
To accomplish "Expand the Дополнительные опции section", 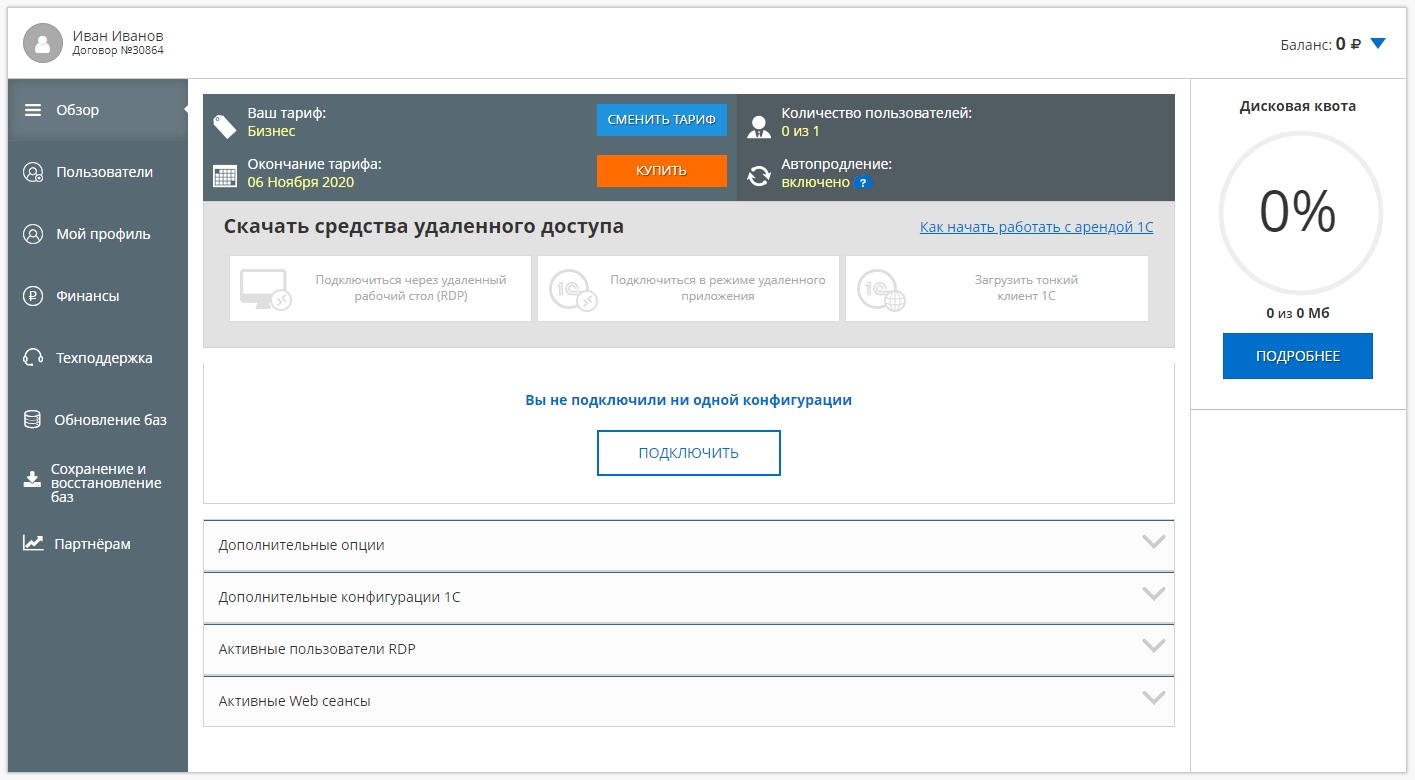I will 1153,542.
